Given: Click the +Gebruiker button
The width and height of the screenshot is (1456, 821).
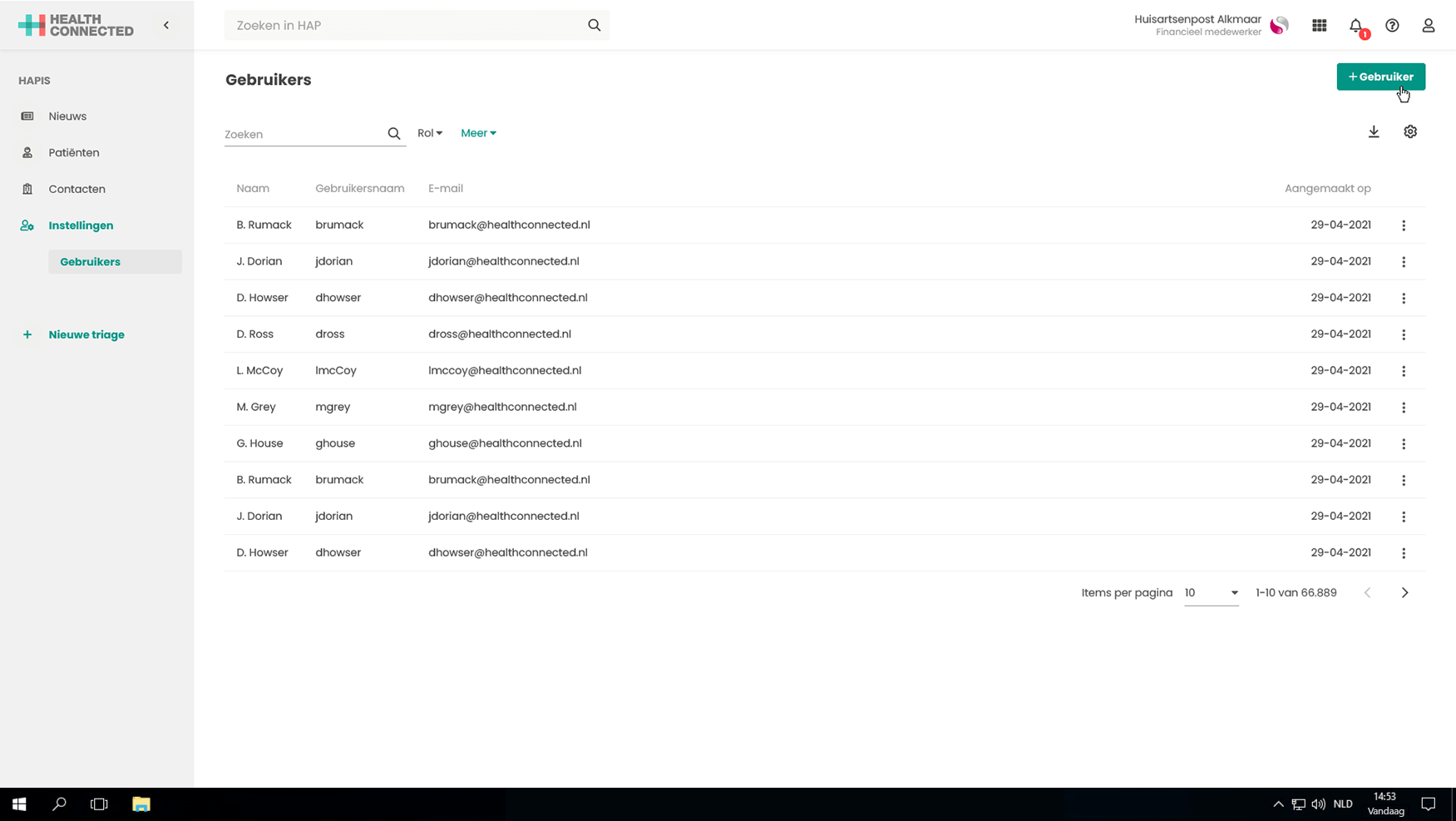Looking at the screenshot, I should click(x=1380, y=77).
